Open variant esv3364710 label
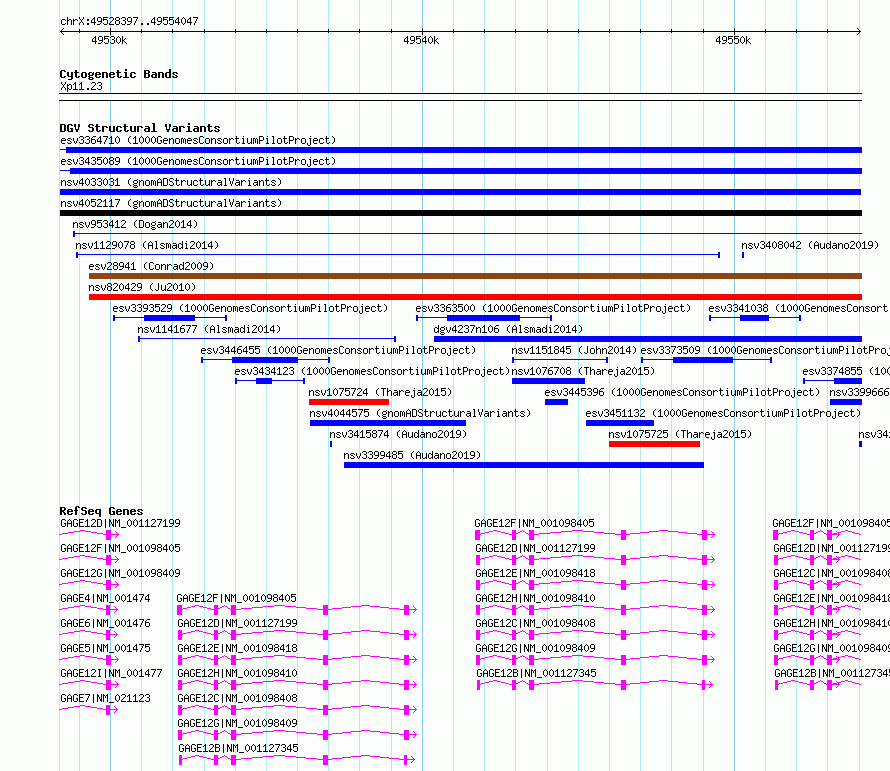Screen dimensions: 890x771 click(x=198, y=140)
